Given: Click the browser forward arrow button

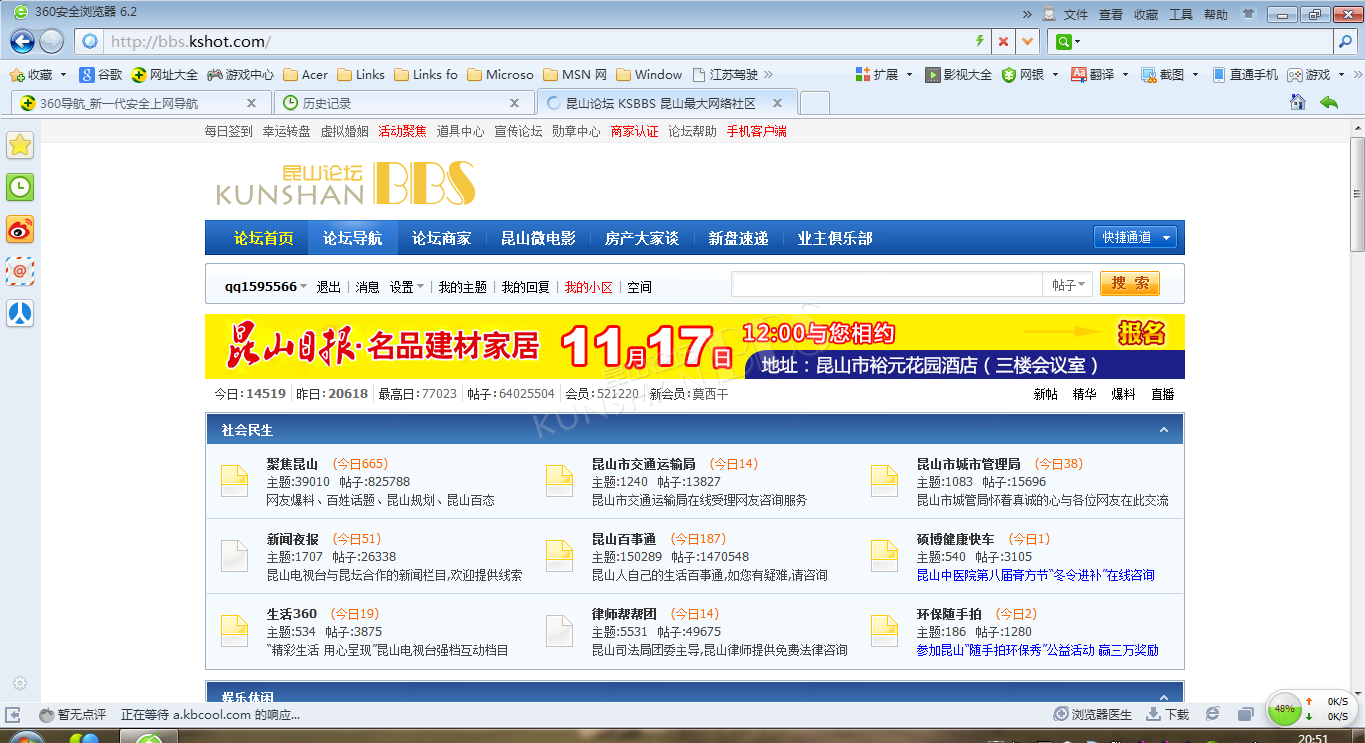Looking at the screenshot, I should click(52, 41).
